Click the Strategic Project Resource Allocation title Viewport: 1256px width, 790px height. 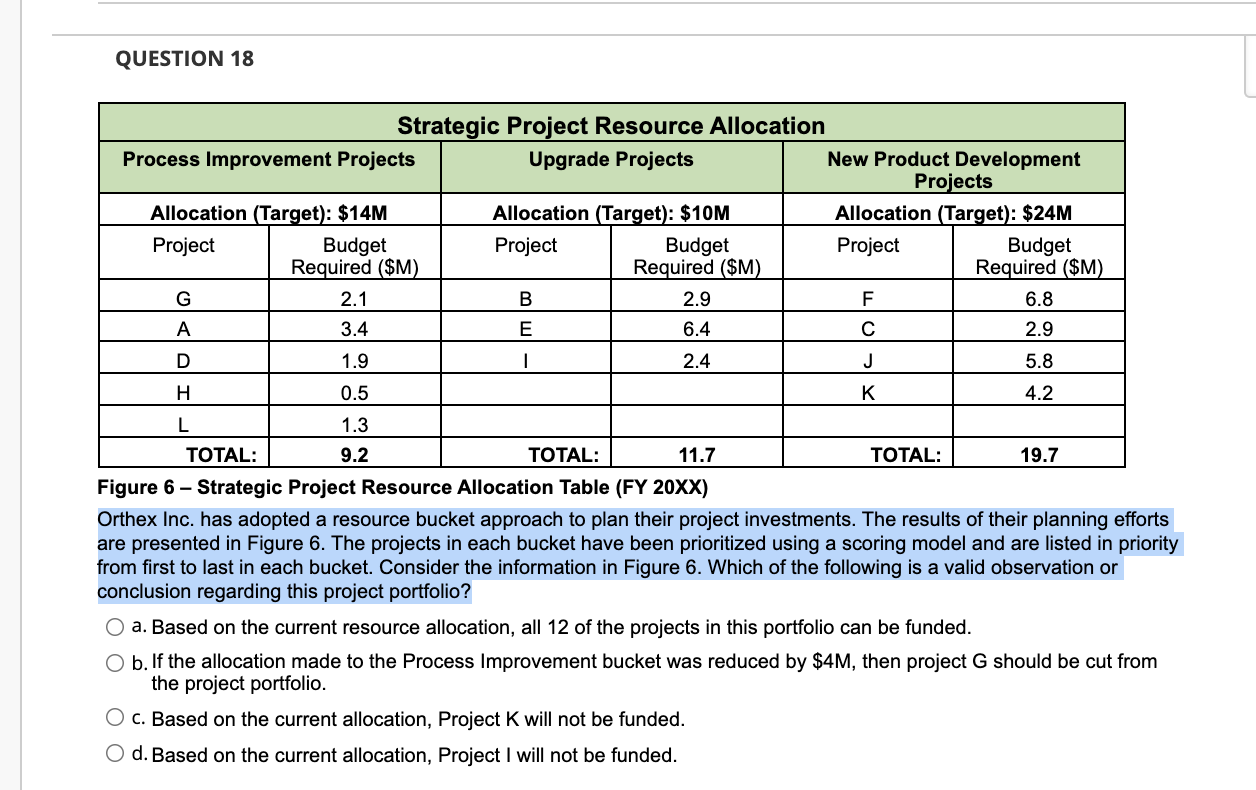click(x=611, y=126)
